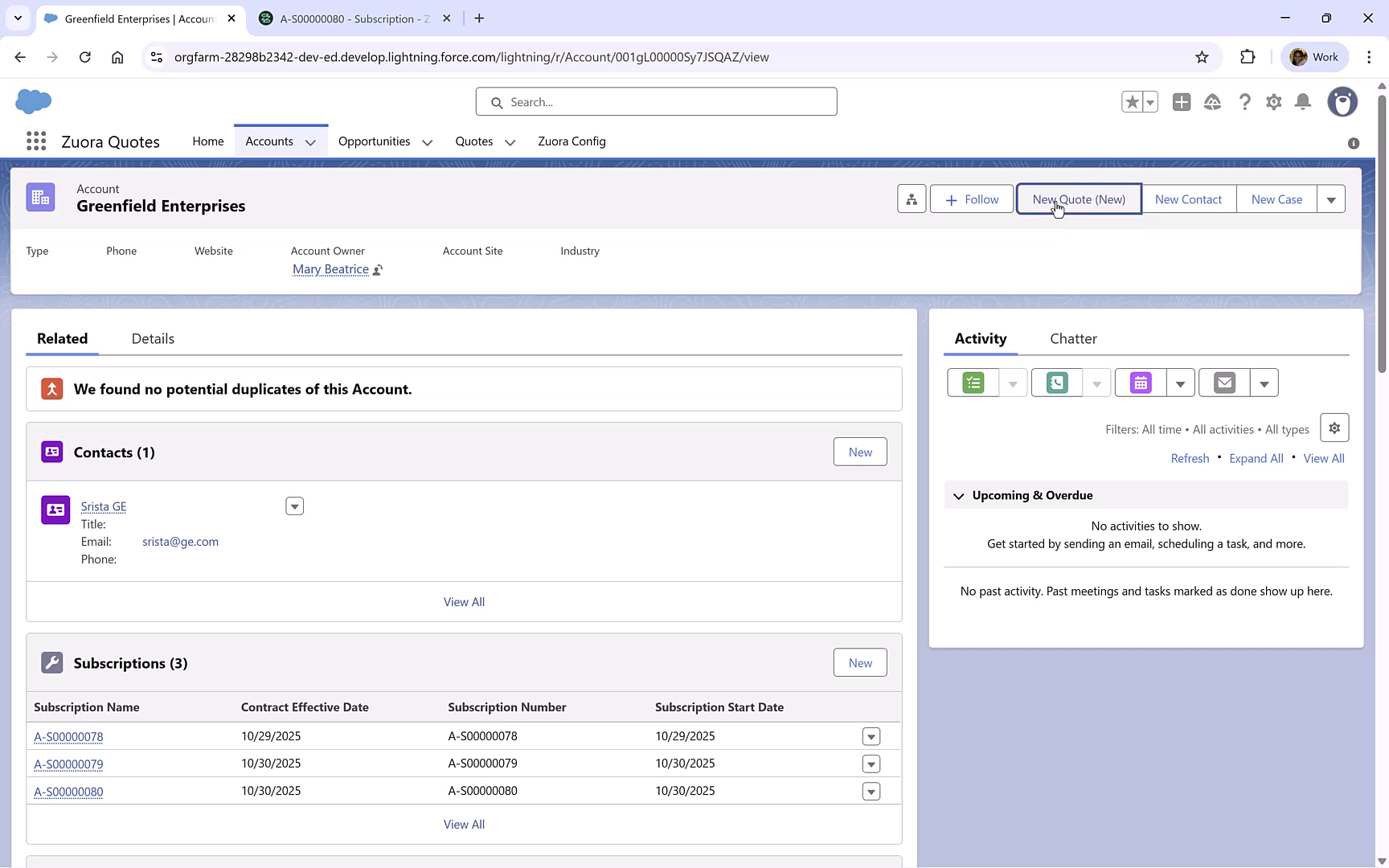
Task: Open dropdown next to New Case button
Action: (1331, 199)
